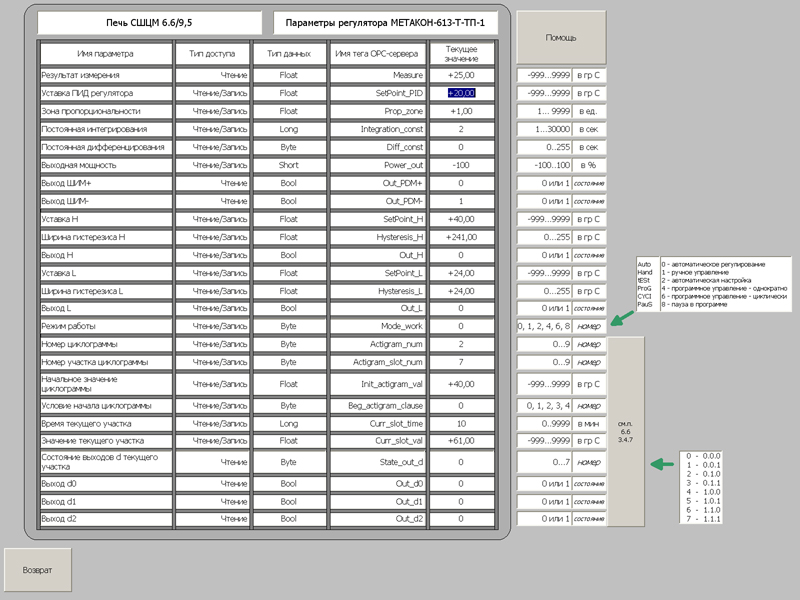Click the 'см.п. 6.6 3.4.7' reference button
The image size is (800, 600).
pos(626,432)
